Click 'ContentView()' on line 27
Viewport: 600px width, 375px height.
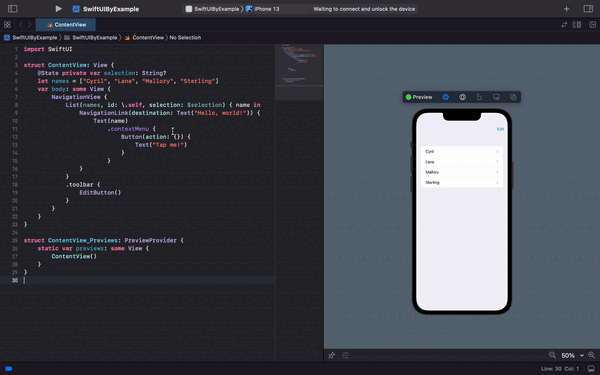click(74, 256)
